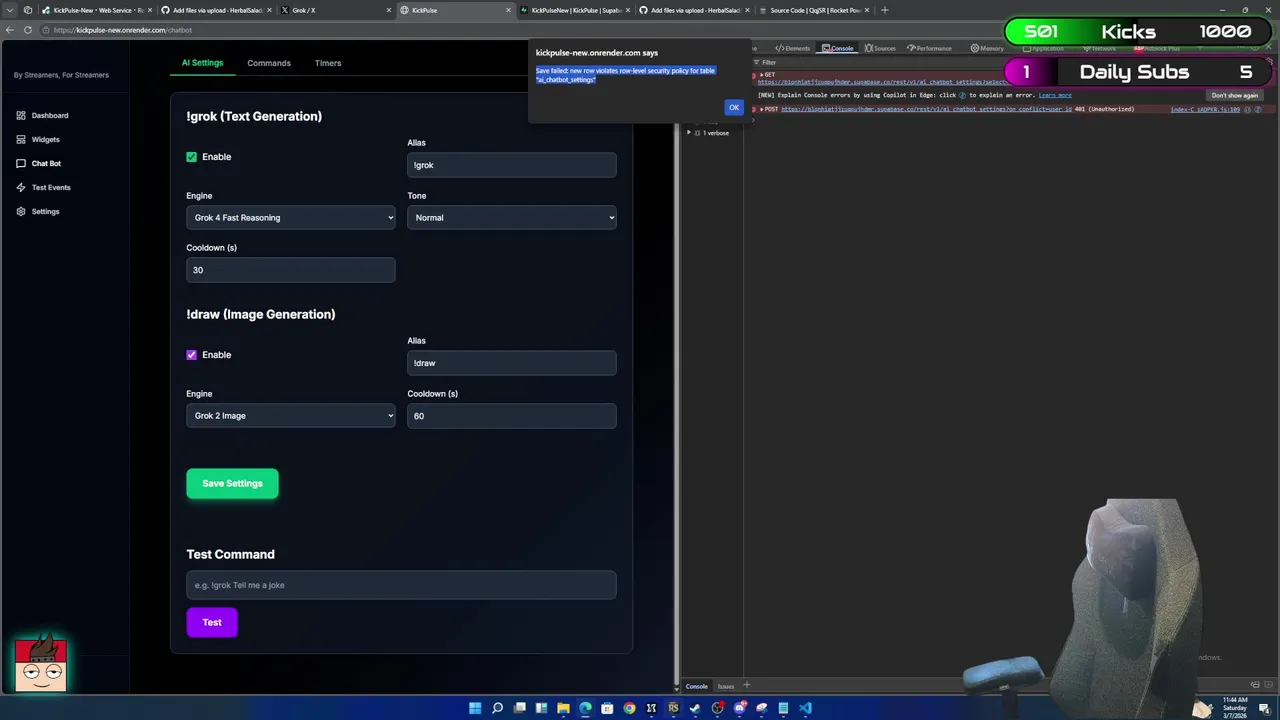Switch to the Commands tab

269,63
